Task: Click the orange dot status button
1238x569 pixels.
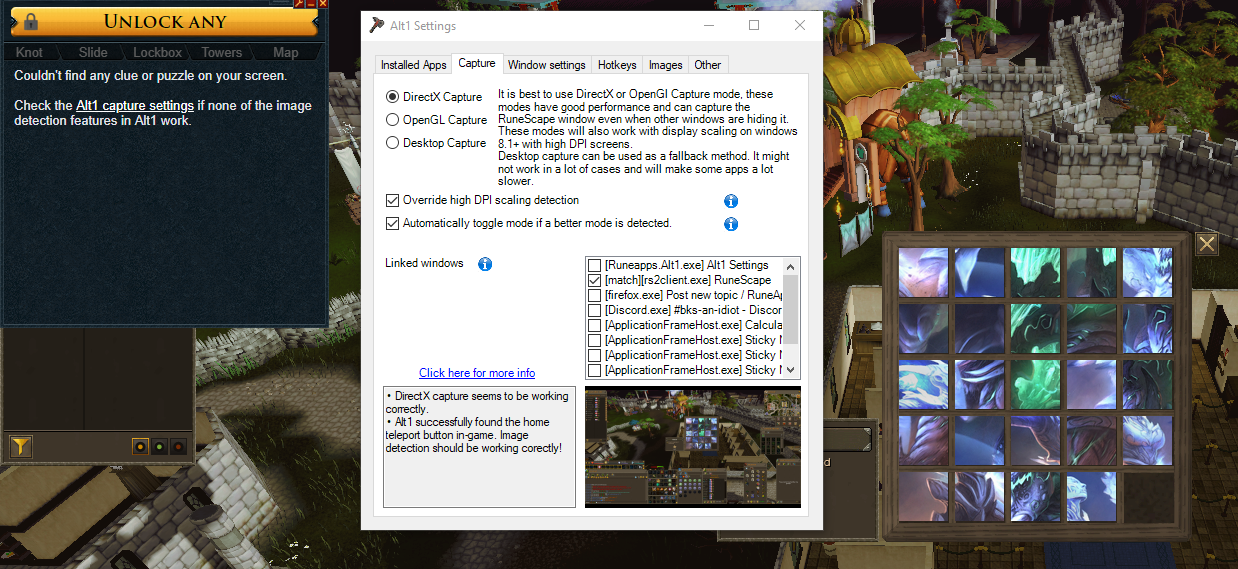Action: pyautogui.click(x=140, y=447)
